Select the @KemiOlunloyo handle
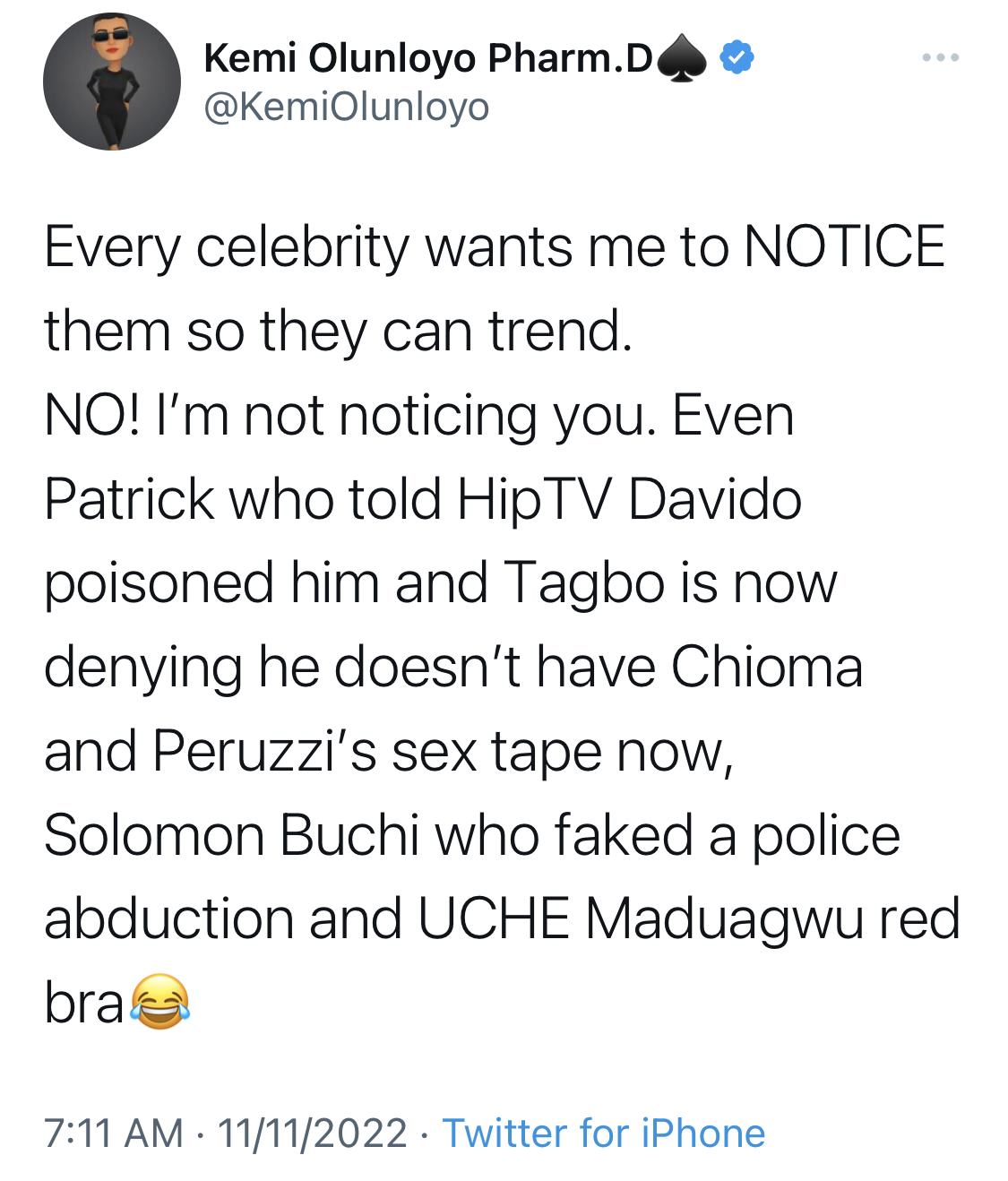The image size is (1008, 1181). [x=347, y=108]
